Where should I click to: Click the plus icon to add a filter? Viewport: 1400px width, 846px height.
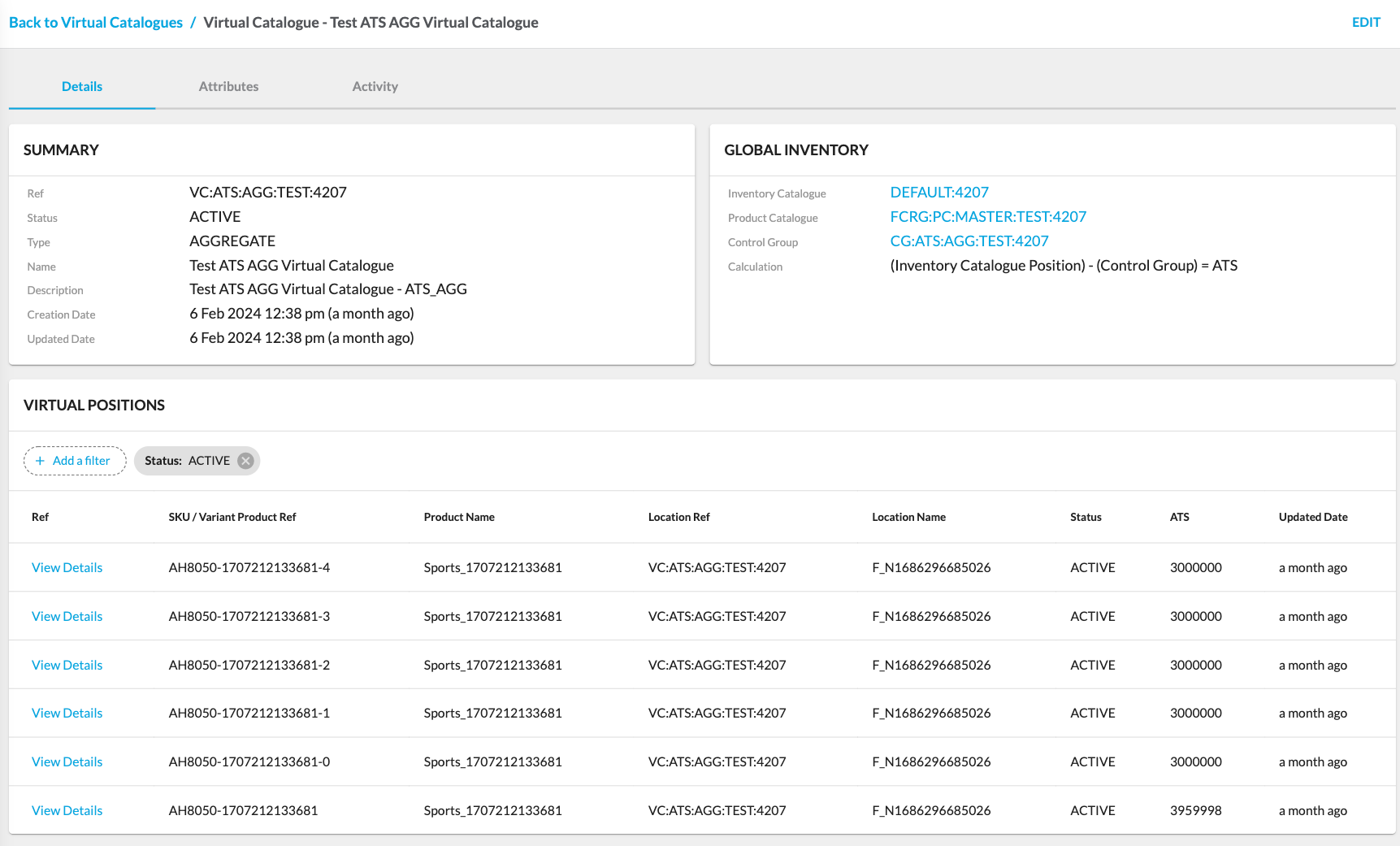[x=40, y=461]
